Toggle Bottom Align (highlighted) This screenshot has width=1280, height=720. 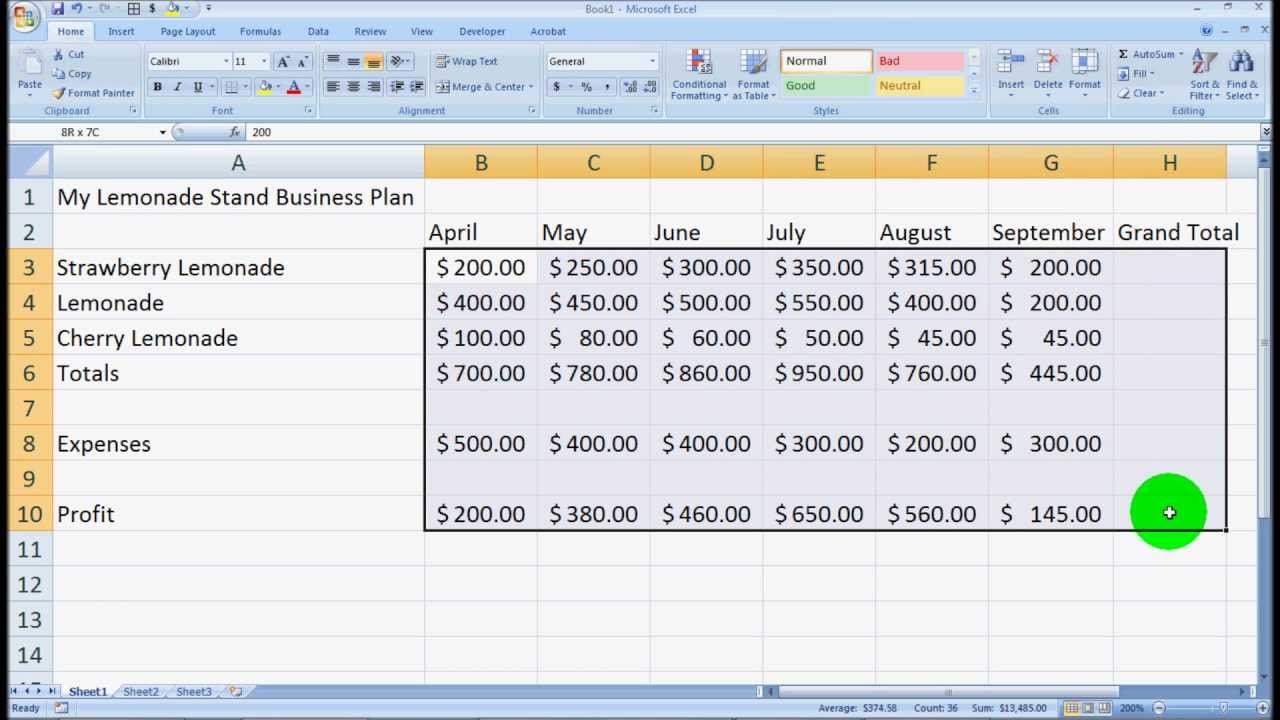point(373,61)
